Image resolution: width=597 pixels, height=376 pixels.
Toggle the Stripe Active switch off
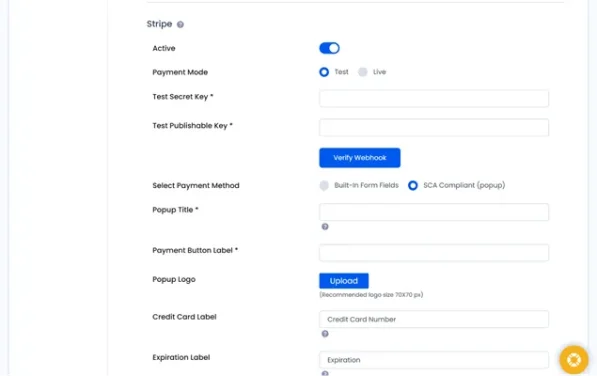(329, 48)
